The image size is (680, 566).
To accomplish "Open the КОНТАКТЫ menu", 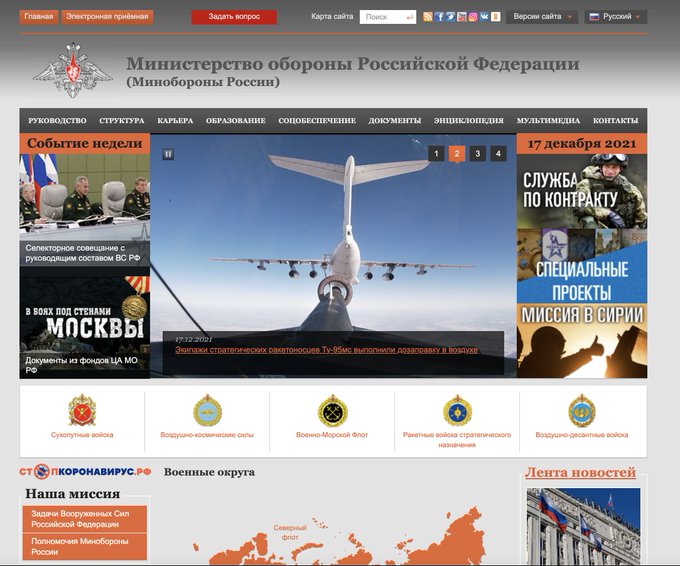I will coord(615,121).
